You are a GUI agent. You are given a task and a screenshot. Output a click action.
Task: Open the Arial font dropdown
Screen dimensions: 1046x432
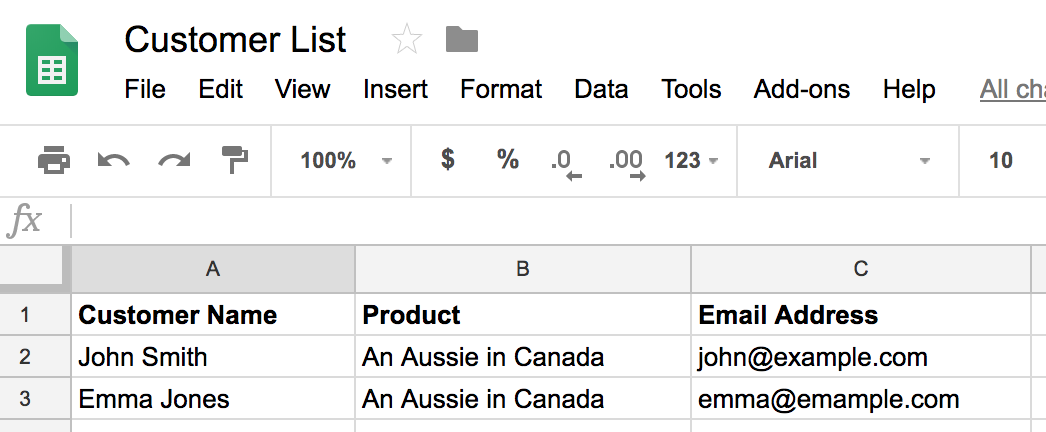(849, 161)
